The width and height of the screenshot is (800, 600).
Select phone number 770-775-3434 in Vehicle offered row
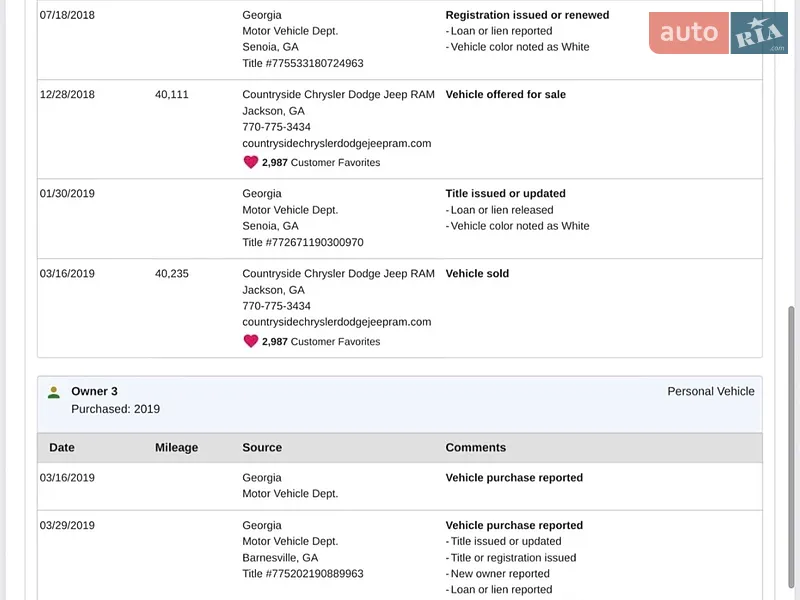[x=277, y=127]
